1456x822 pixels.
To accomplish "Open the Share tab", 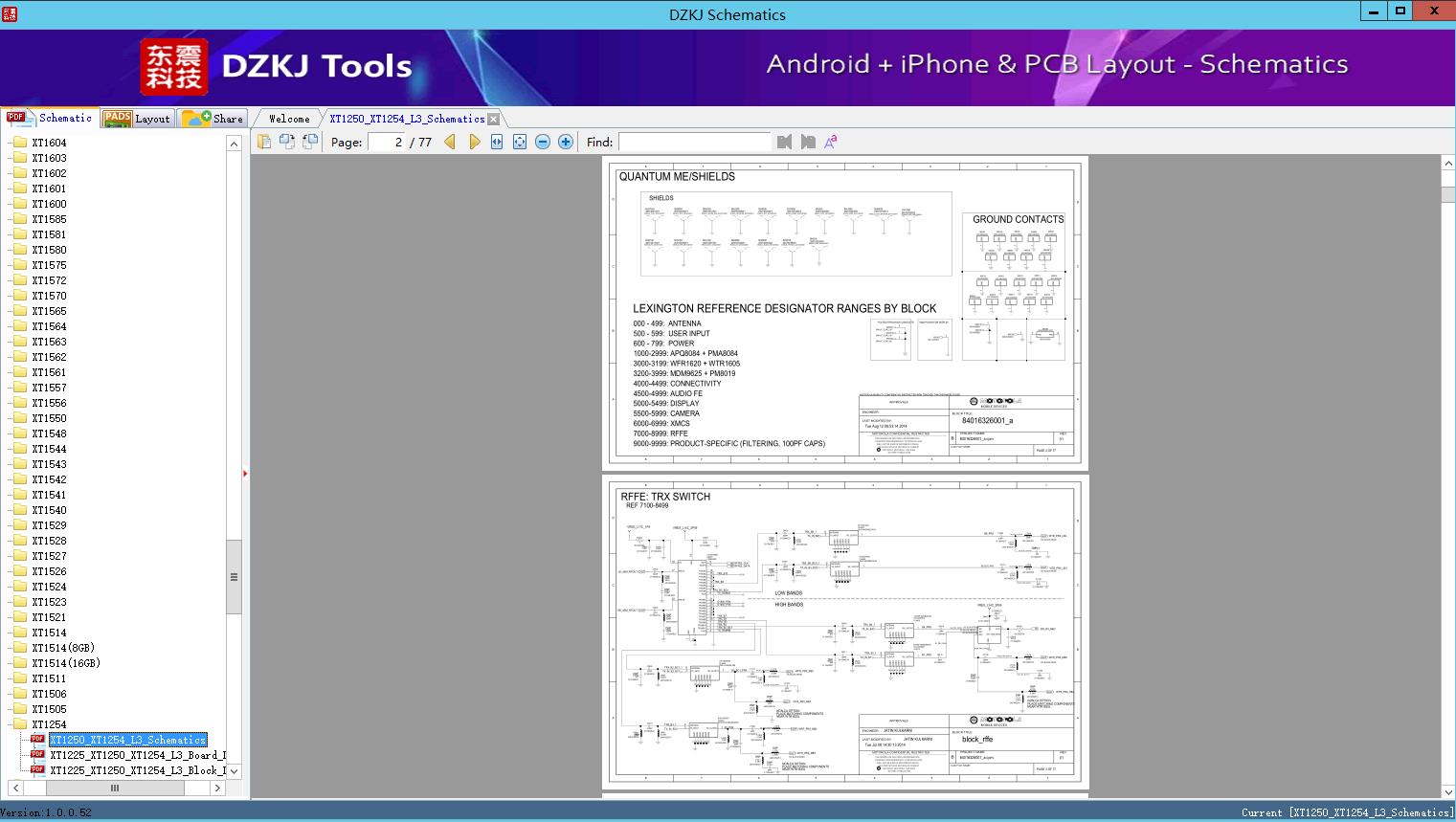I will 214,119.
